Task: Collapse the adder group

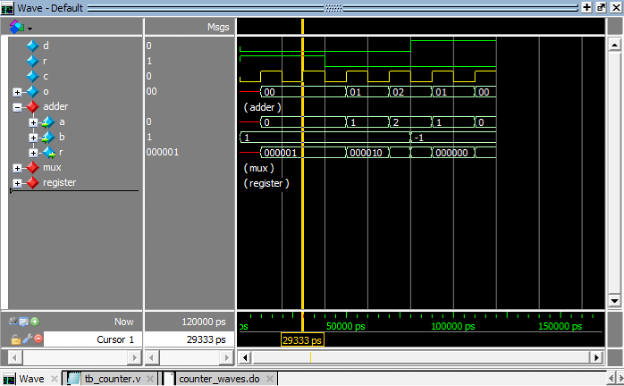Action: coord(17,107)
